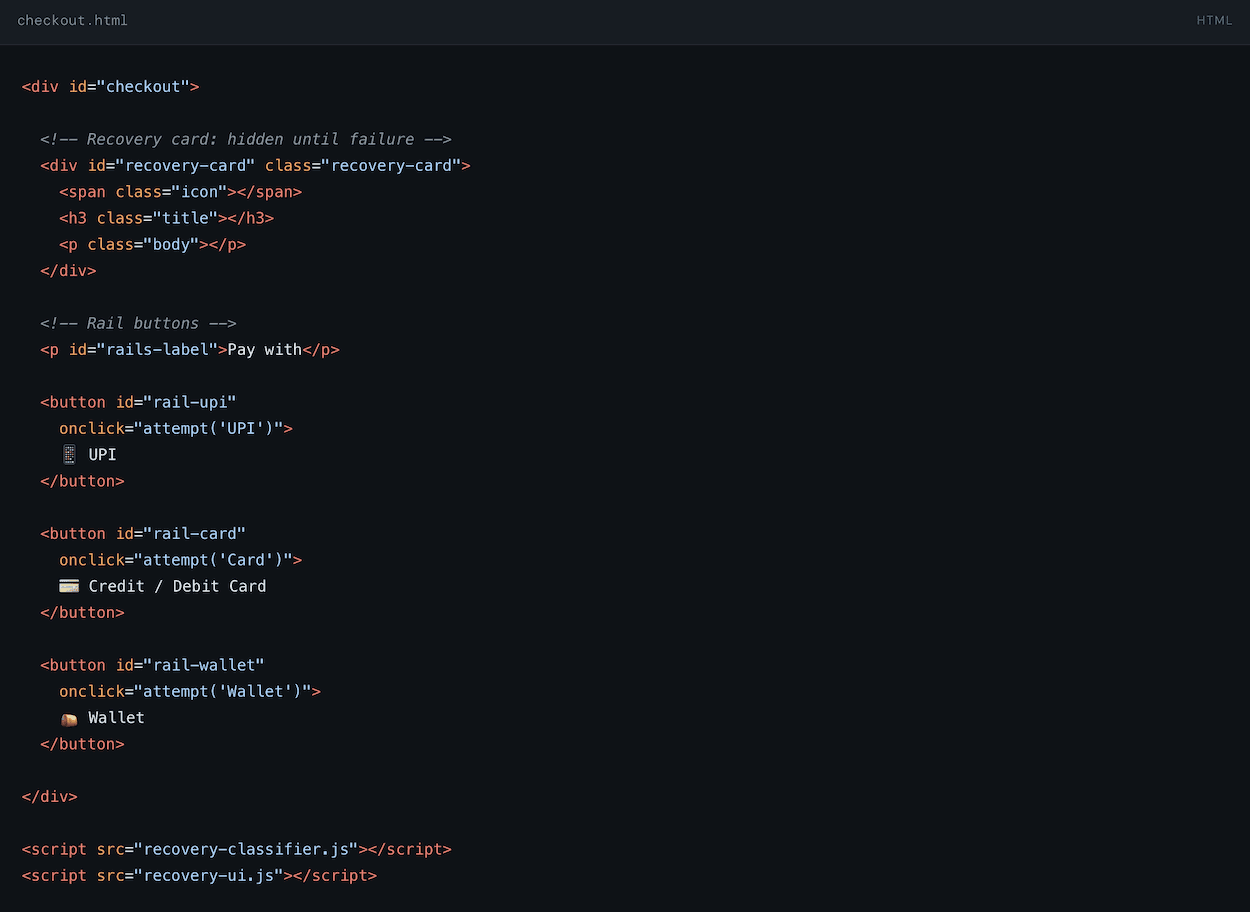Click the wallet emoji icon
Image resolution: width=1250 pixels, height=912 pixels.
point(69,718)
